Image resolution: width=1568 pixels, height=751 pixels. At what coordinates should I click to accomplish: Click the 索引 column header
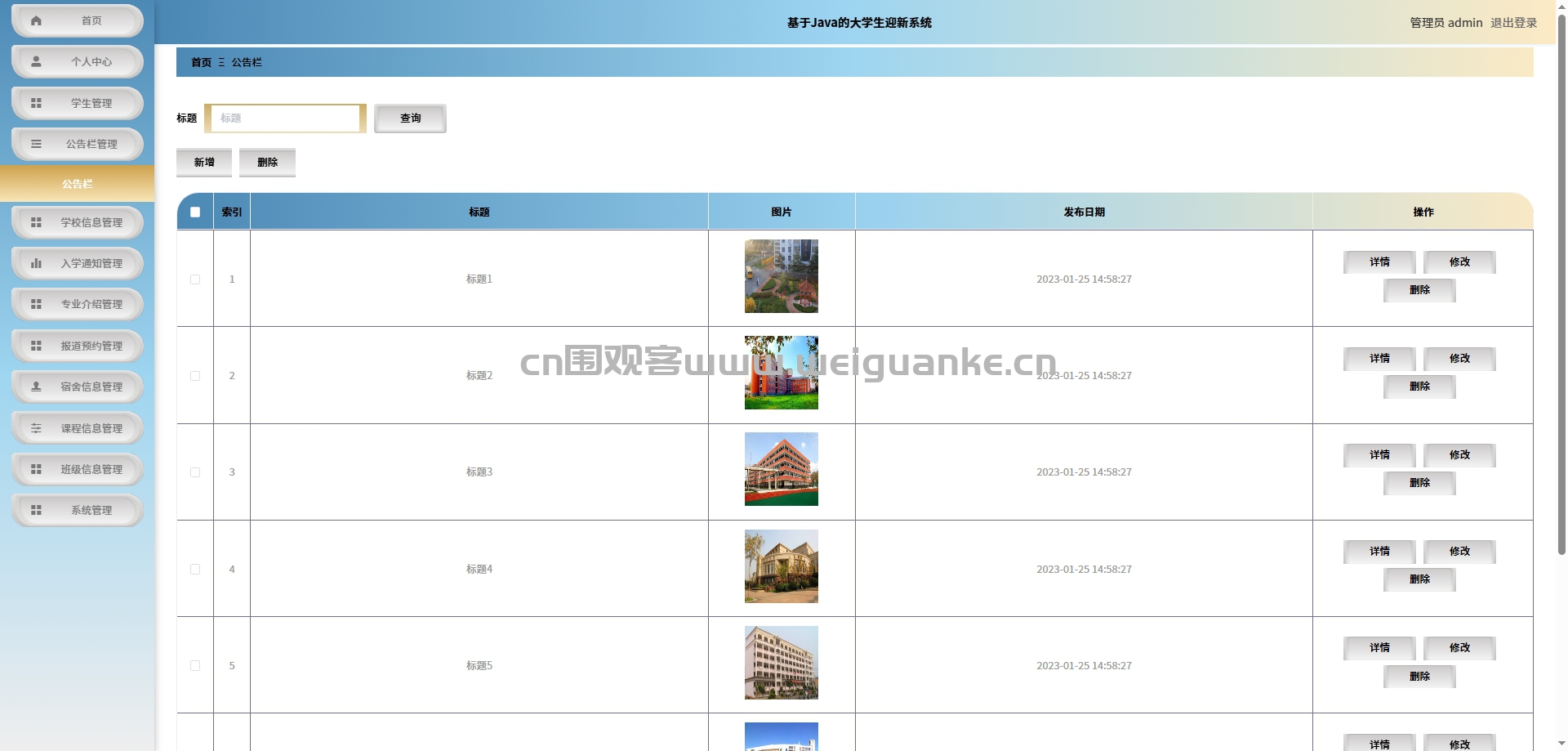(x=232, y=212)
